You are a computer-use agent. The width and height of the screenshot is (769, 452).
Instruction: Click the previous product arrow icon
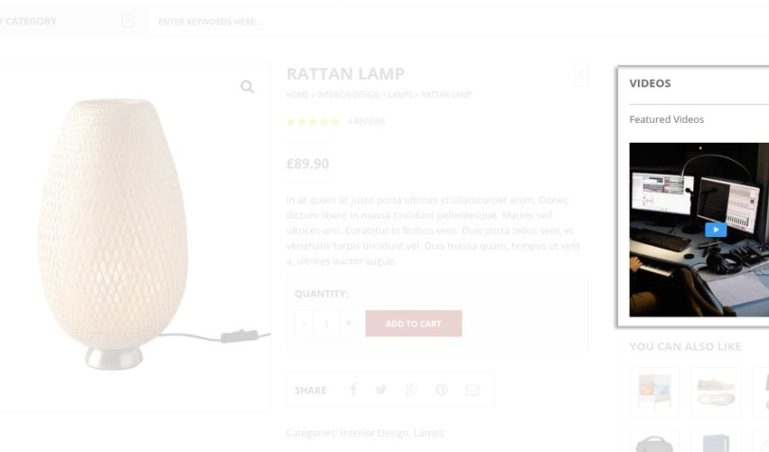pyautogui.click(x=581, y=74)
